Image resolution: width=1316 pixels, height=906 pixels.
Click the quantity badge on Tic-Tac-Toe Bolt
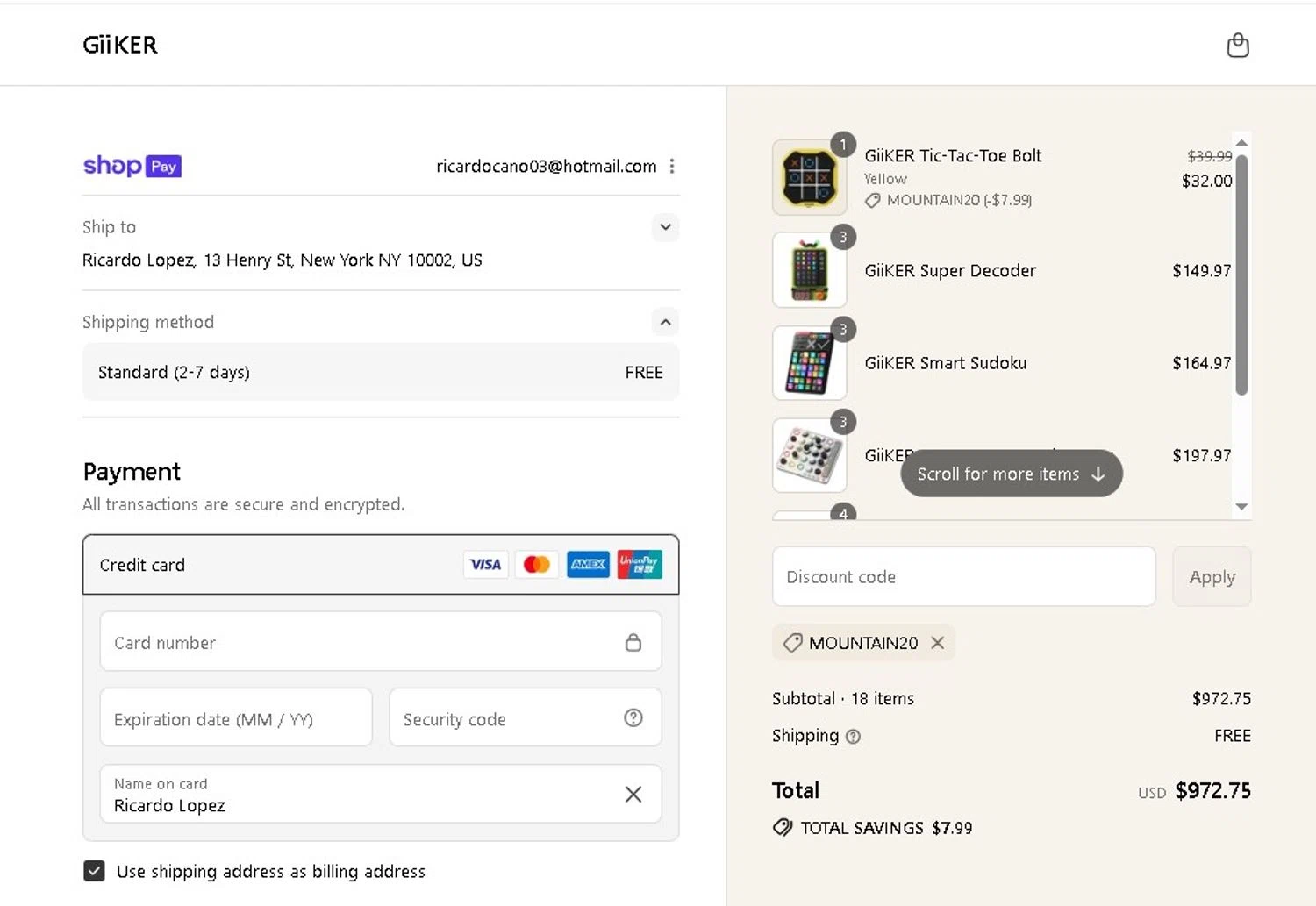click(843, 144)
